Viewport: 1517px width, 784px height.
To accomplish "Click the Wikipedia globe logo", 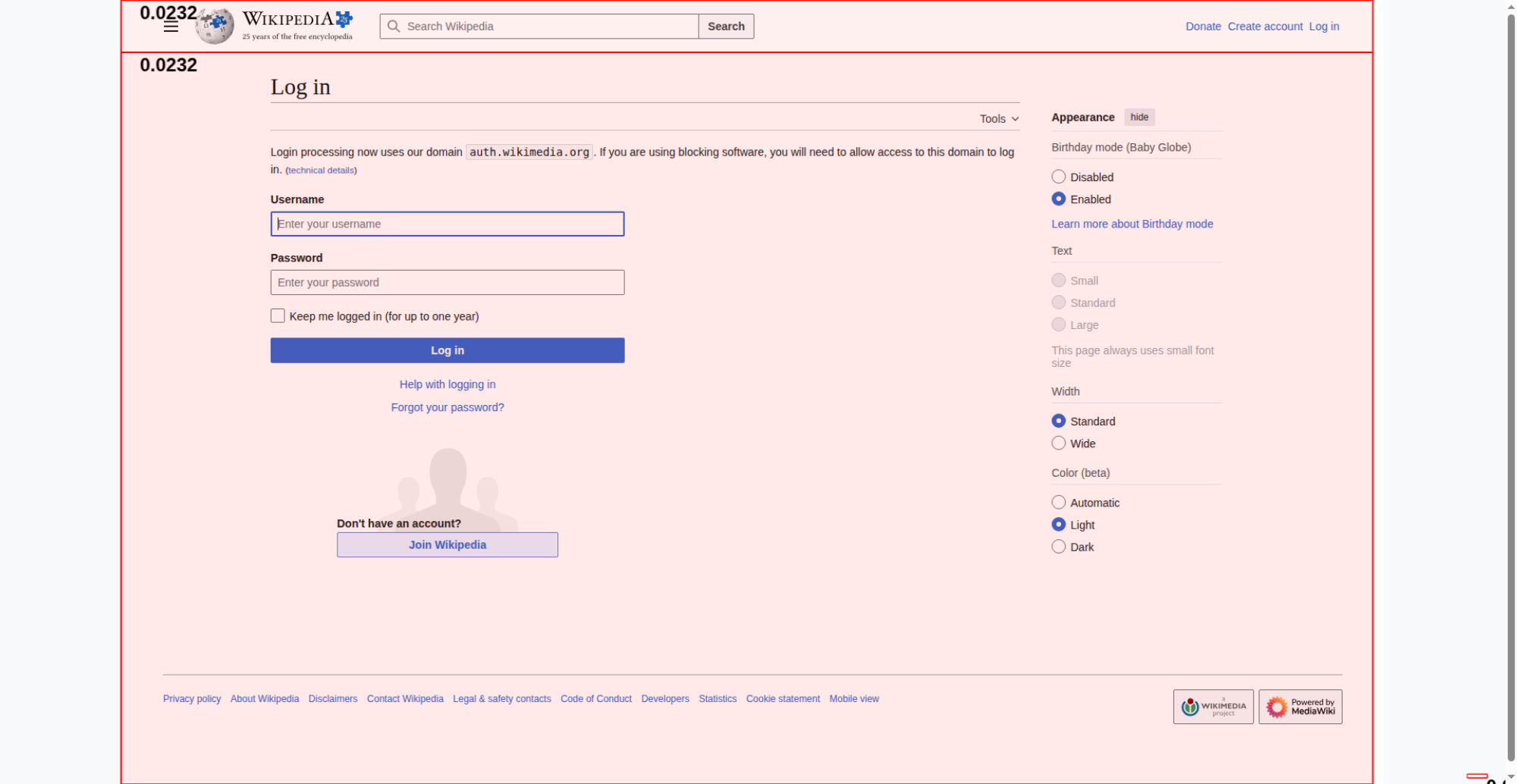I will point(215,27).
